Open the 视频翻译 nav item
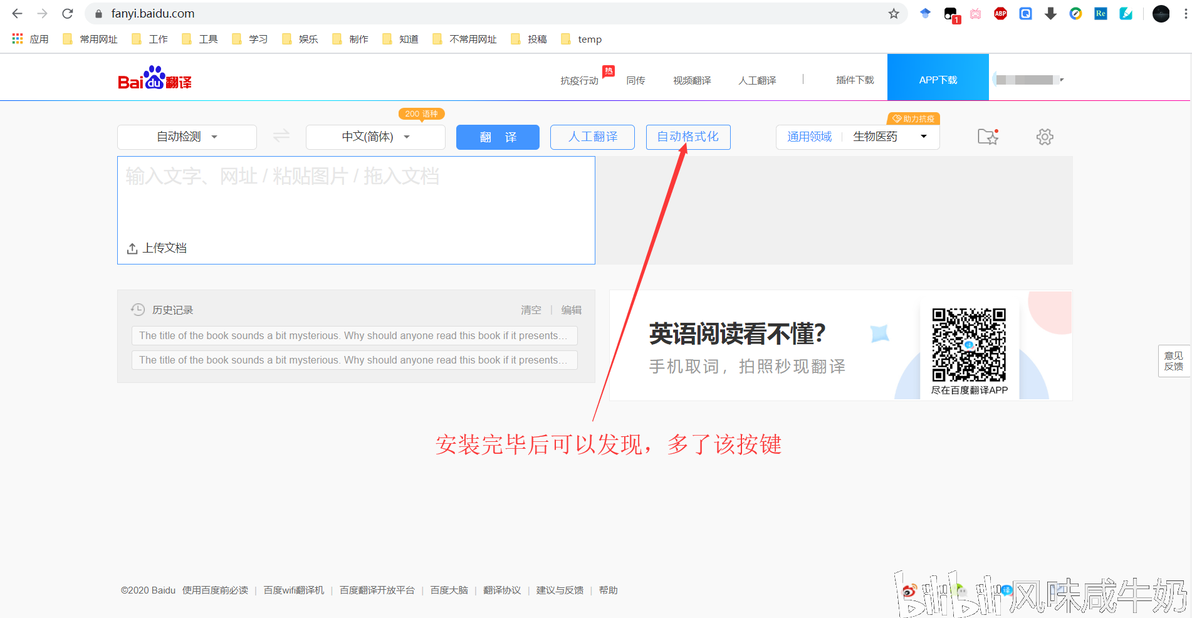1192x618 pixels. [692, 80]
